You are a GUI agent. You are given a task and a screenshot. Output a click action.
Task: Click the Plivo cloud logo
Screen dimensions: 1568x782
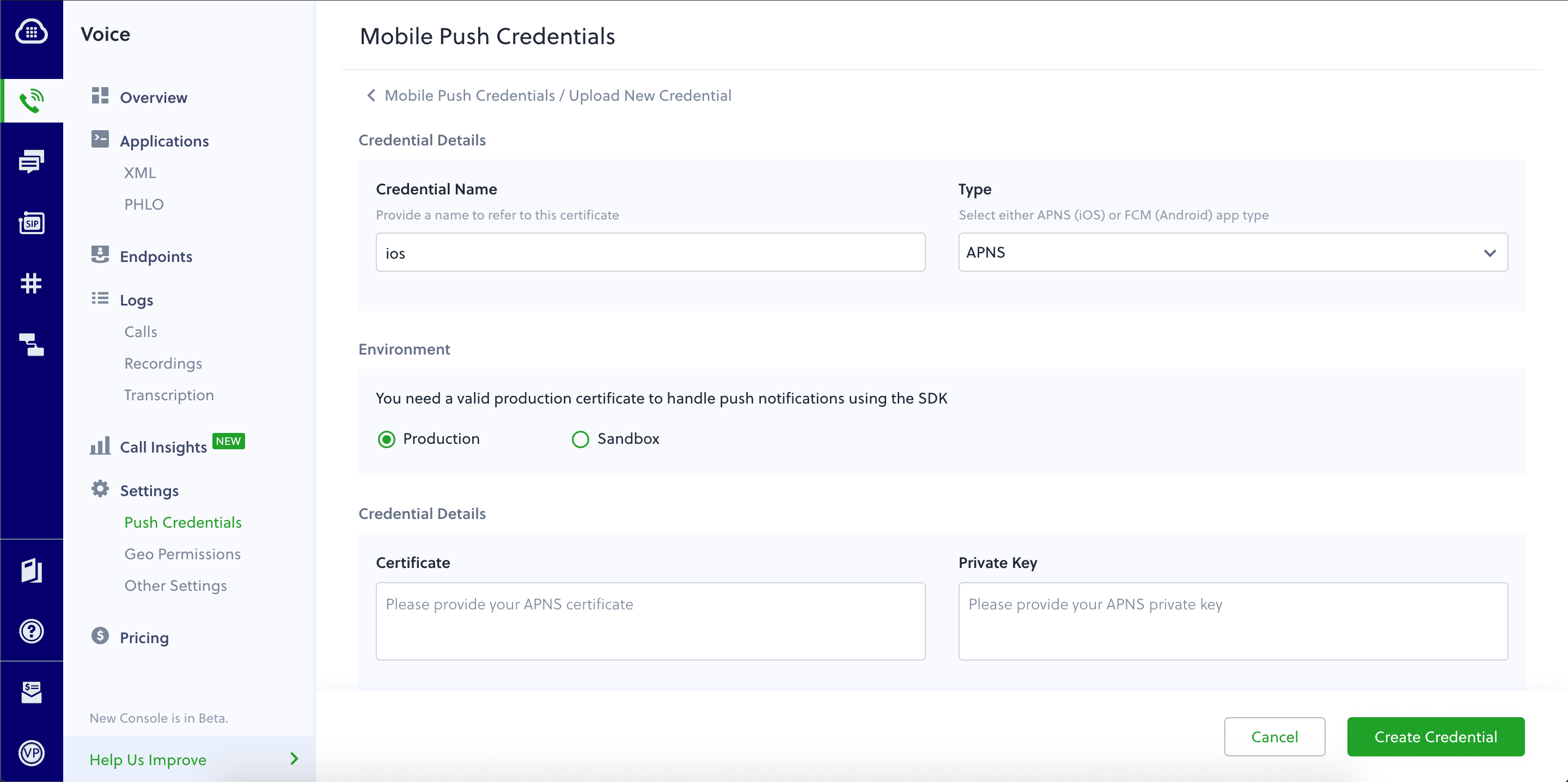click(x=31, y=32)
